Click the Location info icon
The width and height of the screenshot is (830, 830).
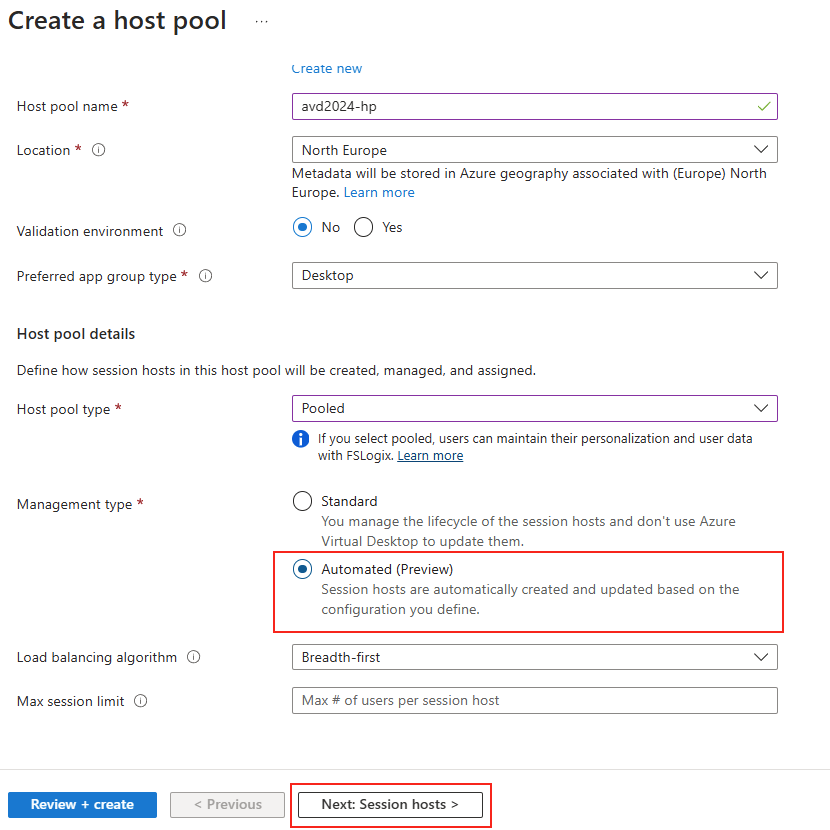click(98, 150)
